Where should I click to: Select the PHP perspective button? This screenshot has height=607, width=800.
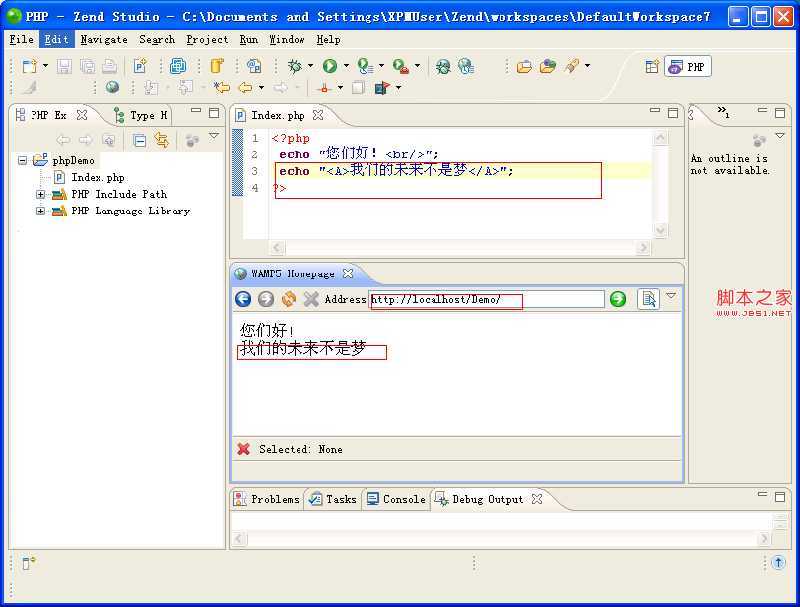point(688,67)
